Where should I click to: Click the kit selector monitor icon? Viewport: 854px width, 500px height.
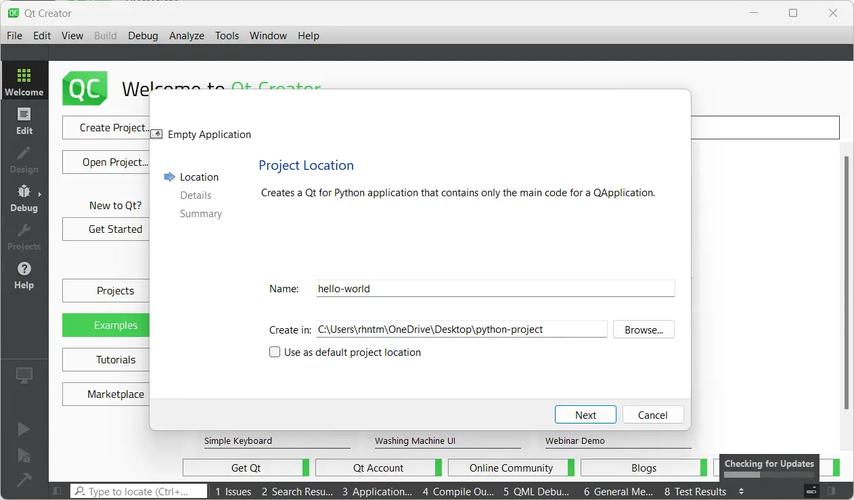click(x=24, y=376)
